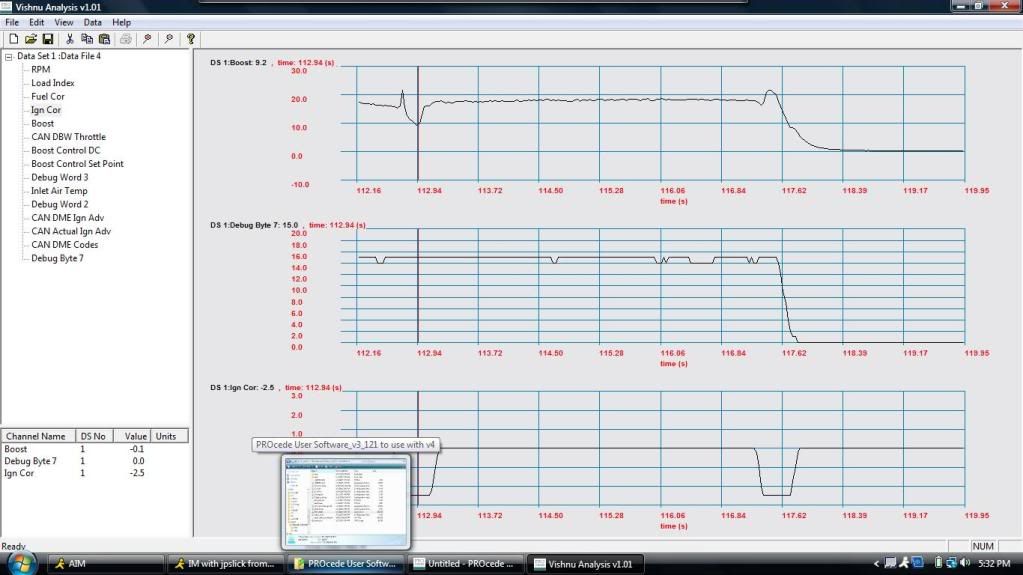
Task: Switch to AIM in the taskbar
Action: pos(105,564)
